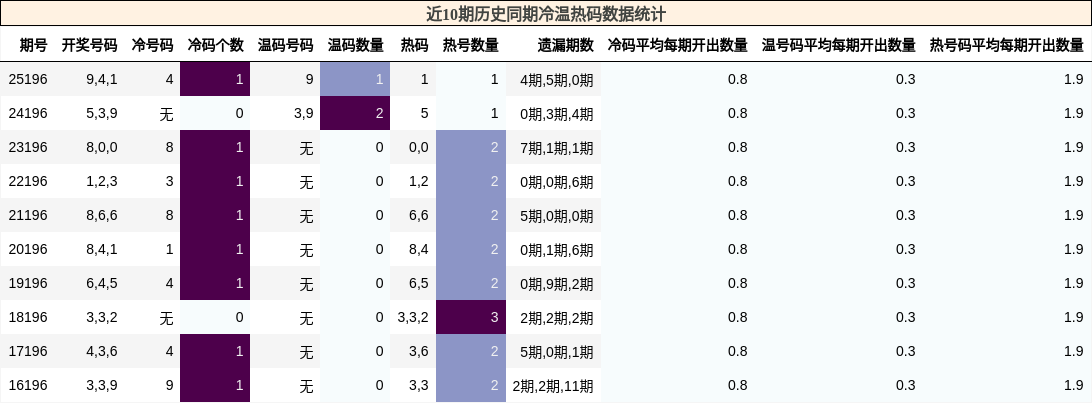Click omission value 2期,2期,2期

click(557, 317)
